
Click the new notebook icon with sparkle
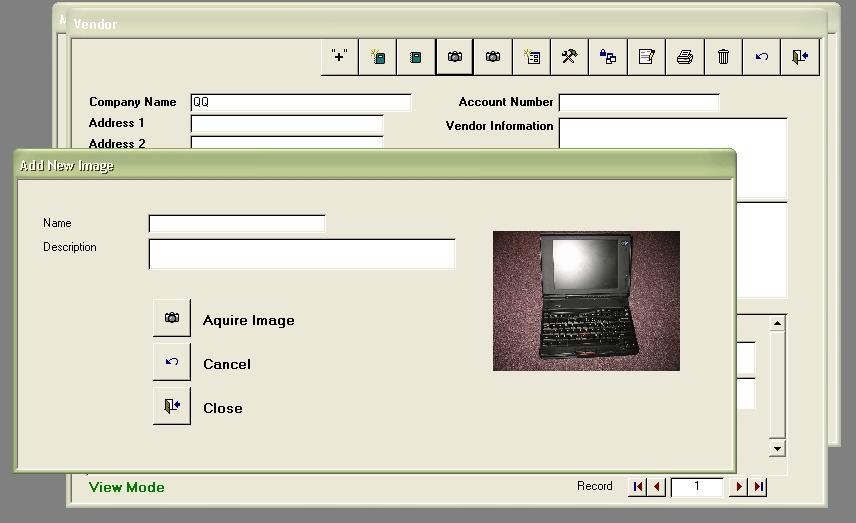point(378,57)
